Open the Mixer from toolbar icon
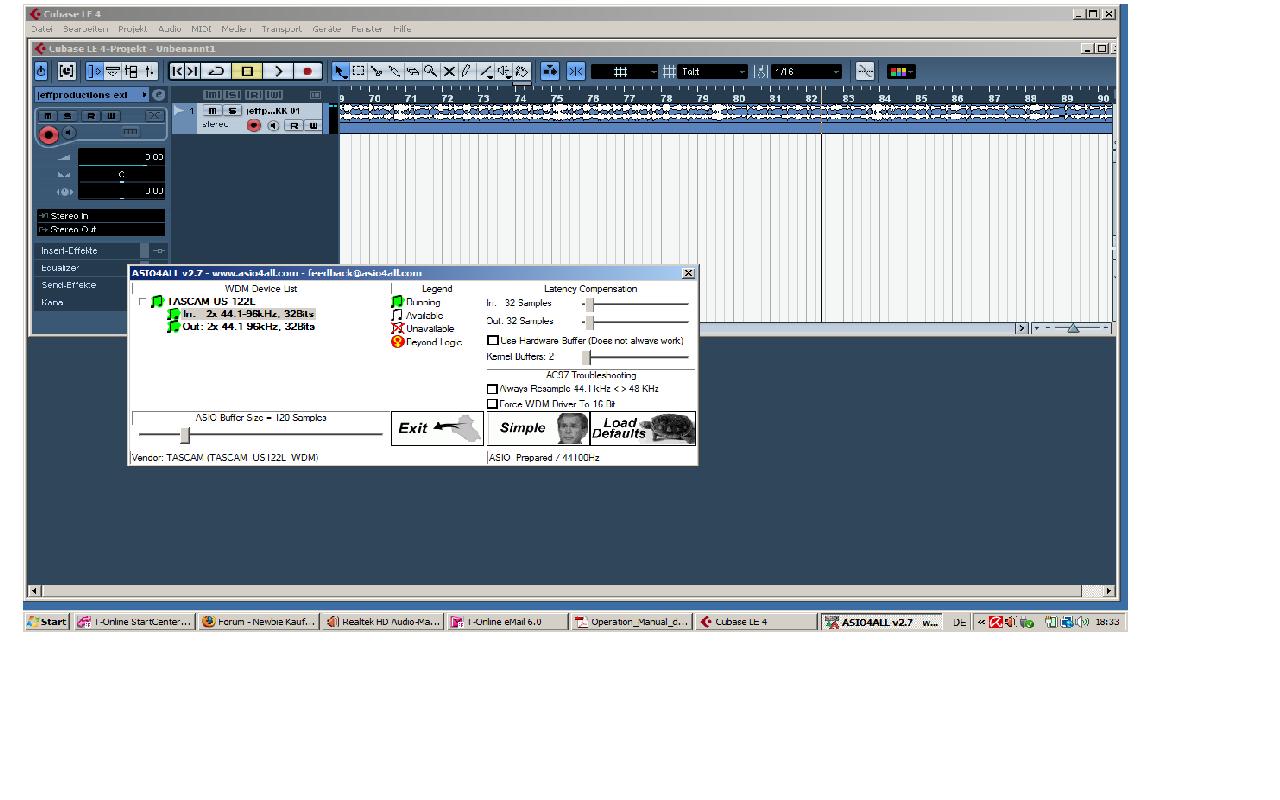1280x800 pixels. pyautogui.click(x=149, y=71)
